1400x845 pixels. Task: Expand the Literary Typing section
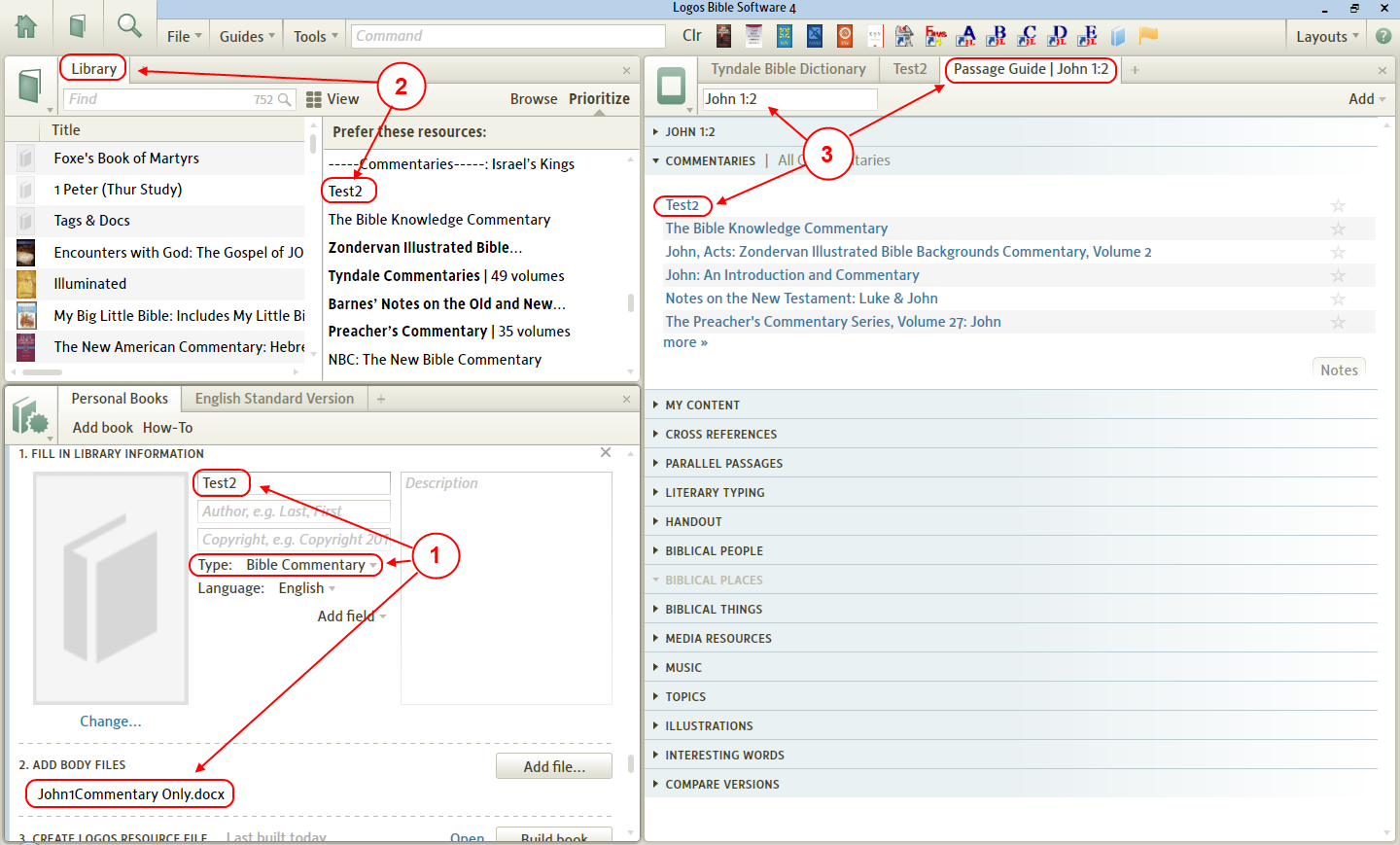[715, 493]
